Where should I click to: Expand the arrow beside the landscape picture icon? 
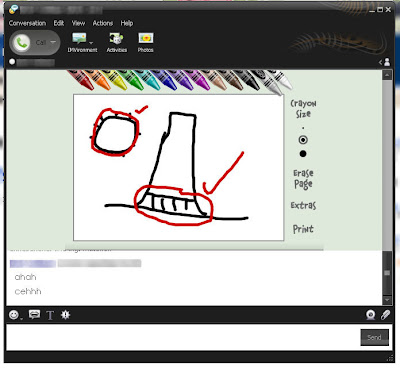[91, 43]
